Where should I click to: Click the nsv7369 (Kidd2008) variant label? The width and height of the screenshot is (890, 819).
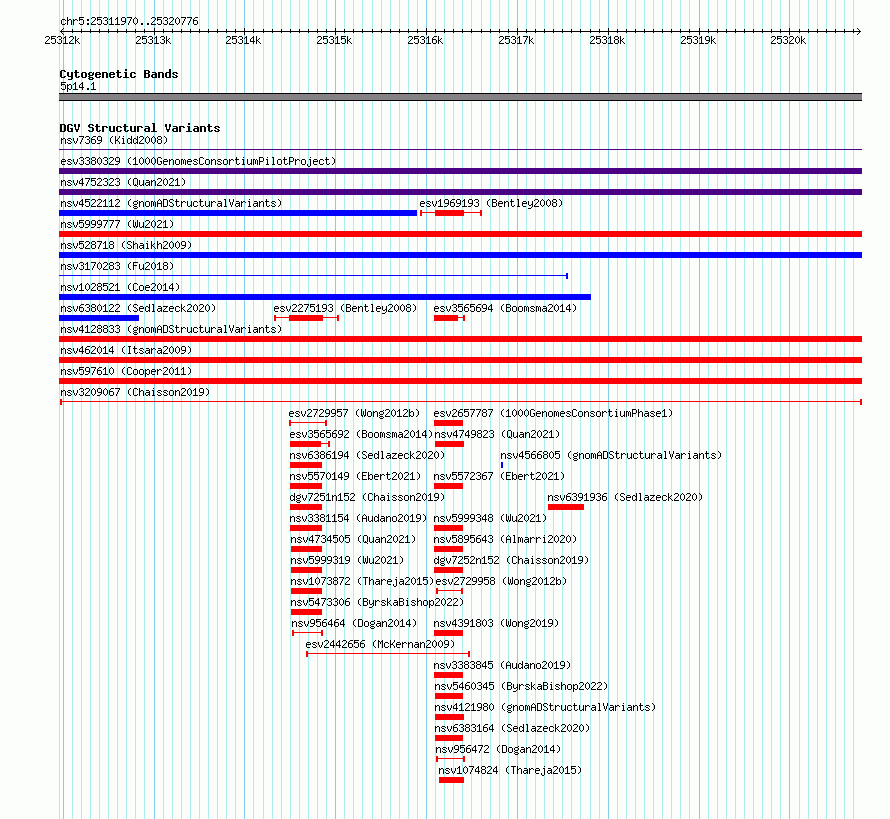[114, 140]
